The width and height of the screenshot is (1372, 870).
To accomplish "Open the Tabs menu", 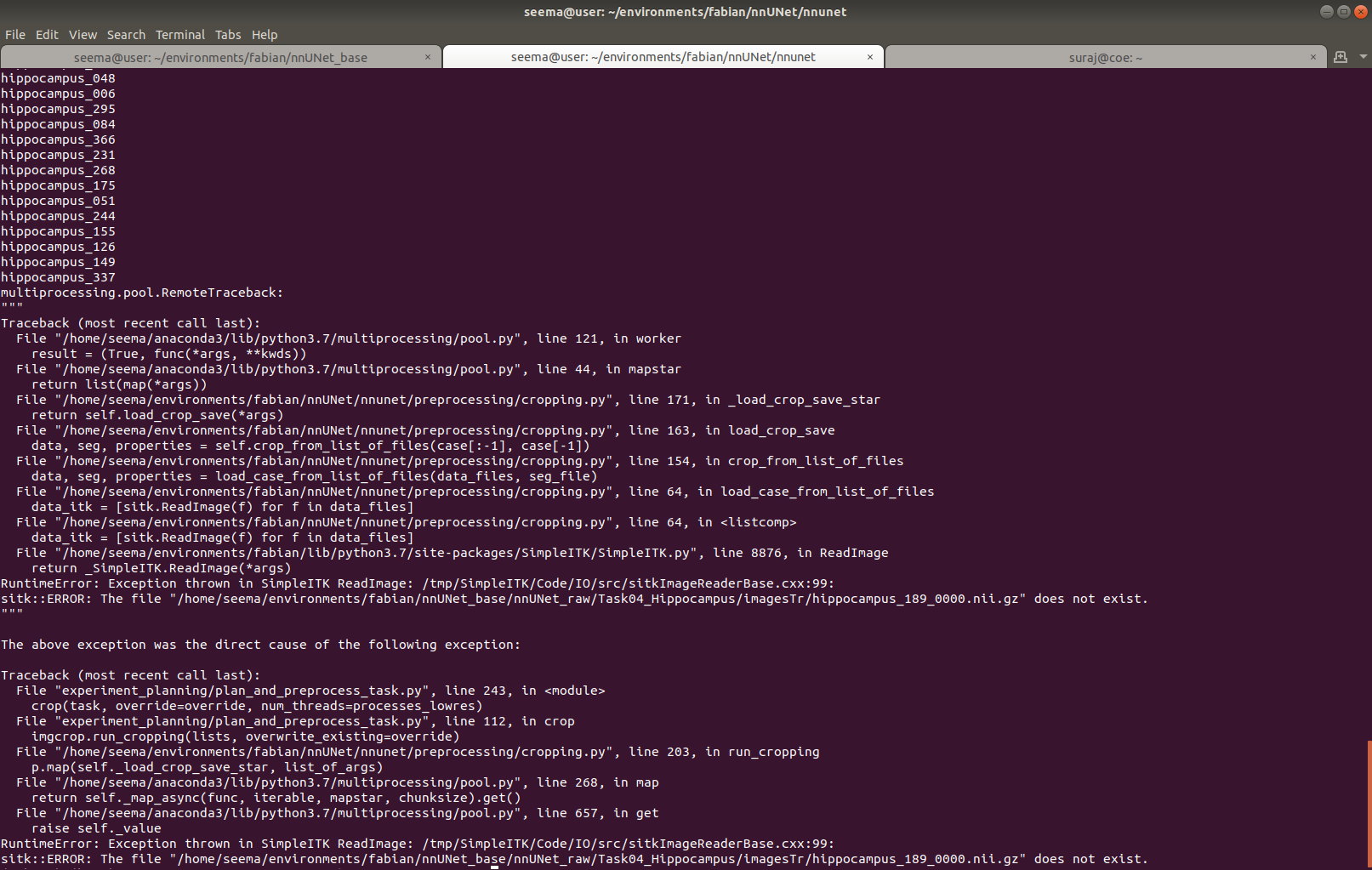I will 228,35.
